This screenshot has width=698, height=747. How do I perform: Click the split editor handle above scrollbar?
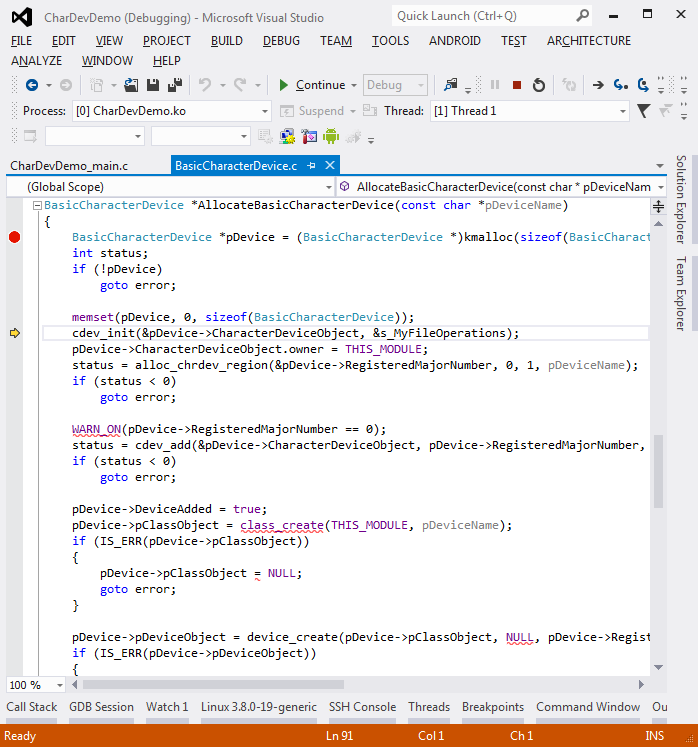[658, 207]
